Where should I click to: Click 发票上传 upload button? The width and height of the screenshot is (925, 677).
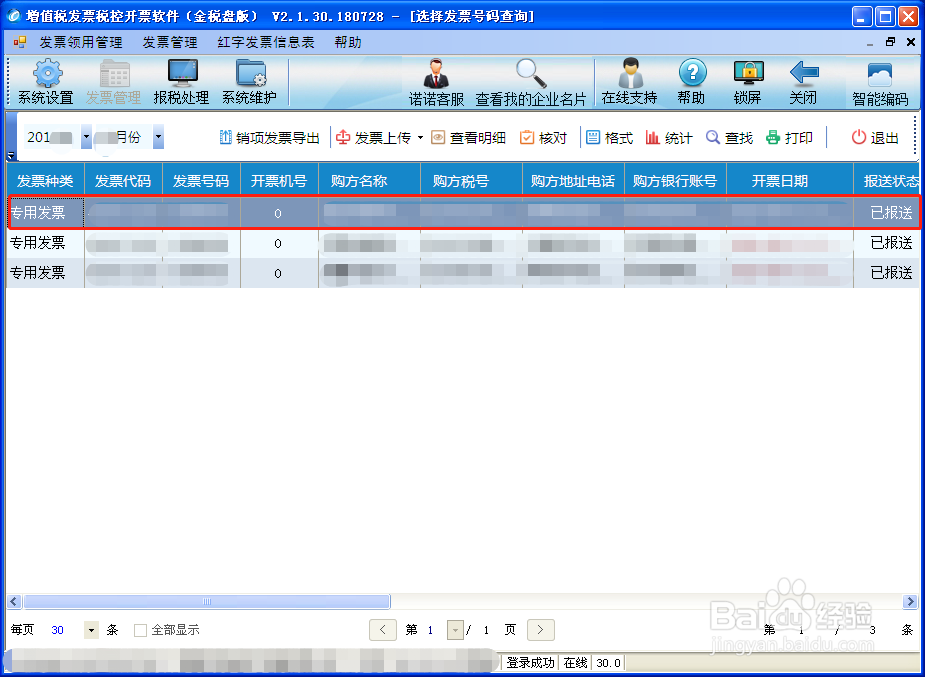[373, 138]
